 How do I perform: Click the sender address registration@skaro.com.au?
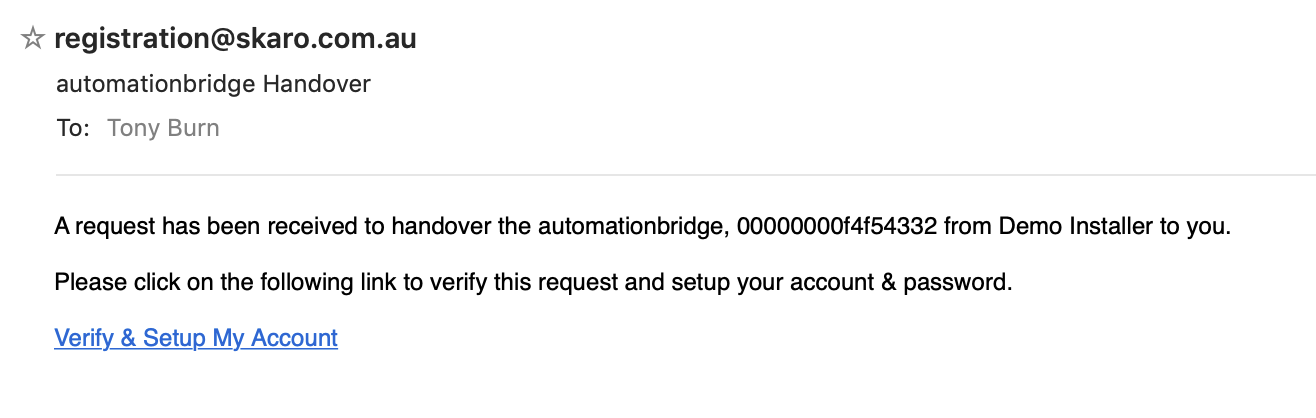[x=235, y=39]
